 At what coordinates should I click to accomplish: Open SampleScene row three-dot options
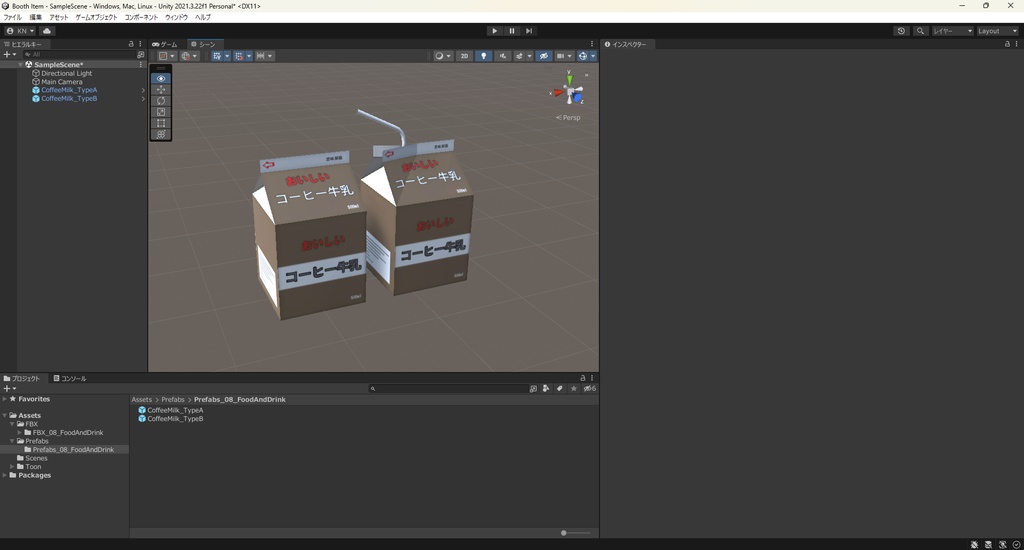point(140,65)
